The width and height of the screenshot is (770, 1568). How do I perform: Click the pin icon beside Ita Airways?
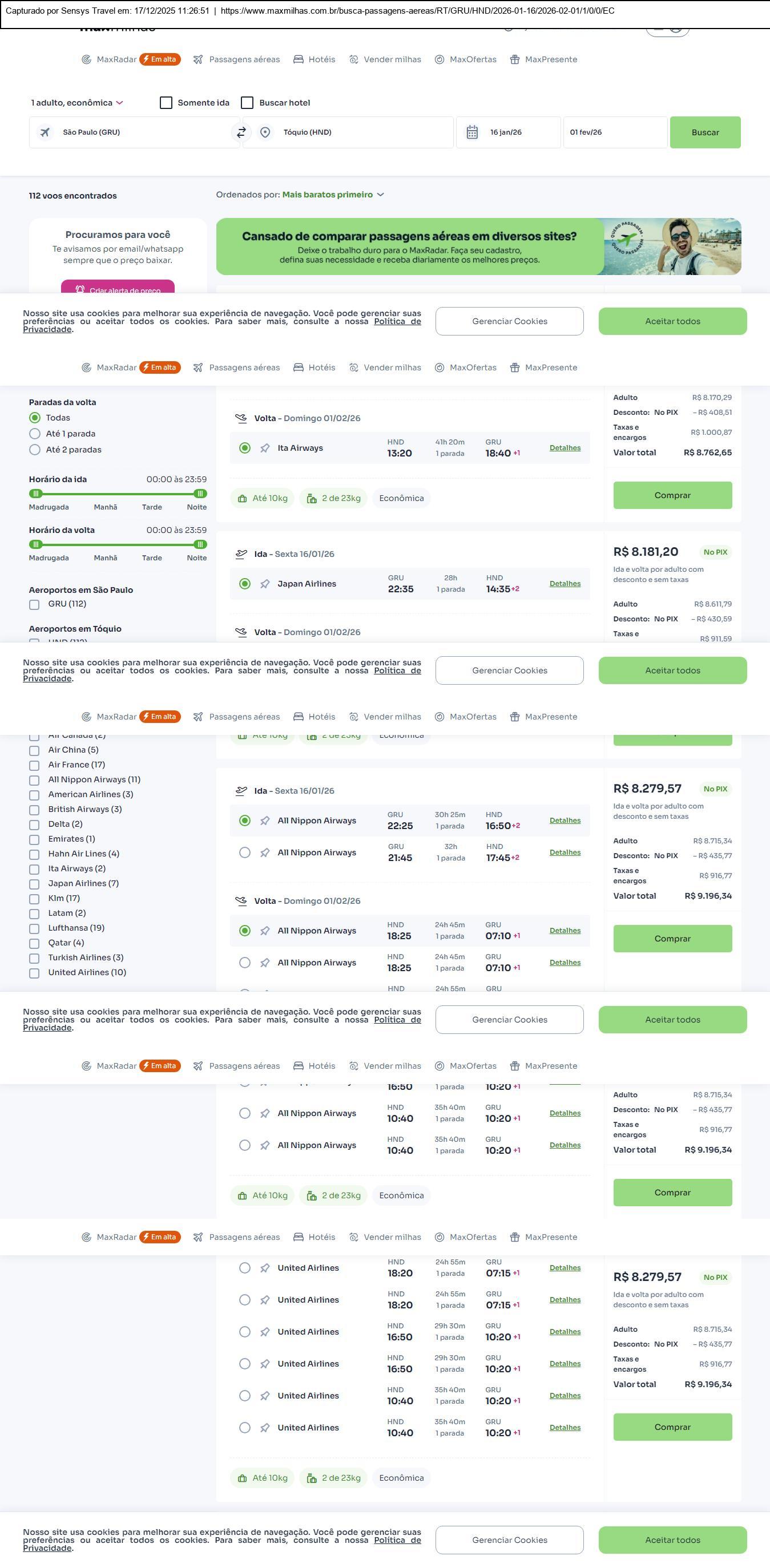pos(265,448)
